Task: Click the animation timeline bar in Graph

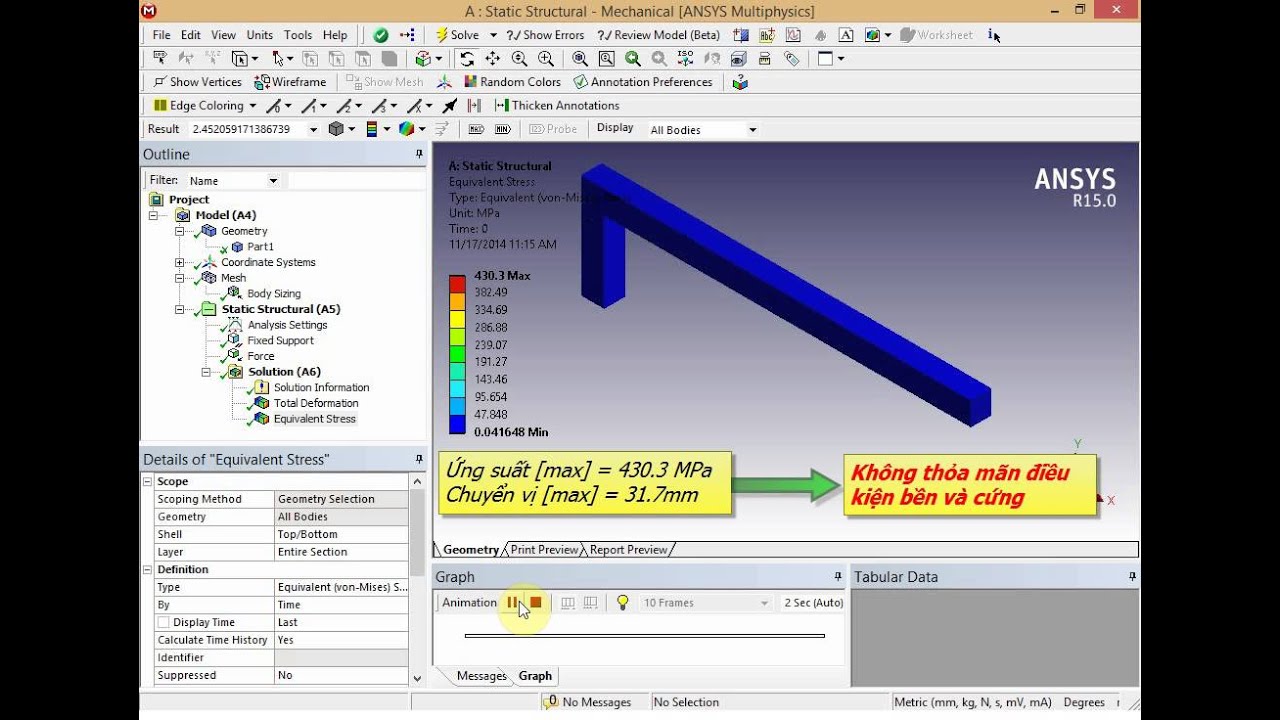Action: (644, 636)
